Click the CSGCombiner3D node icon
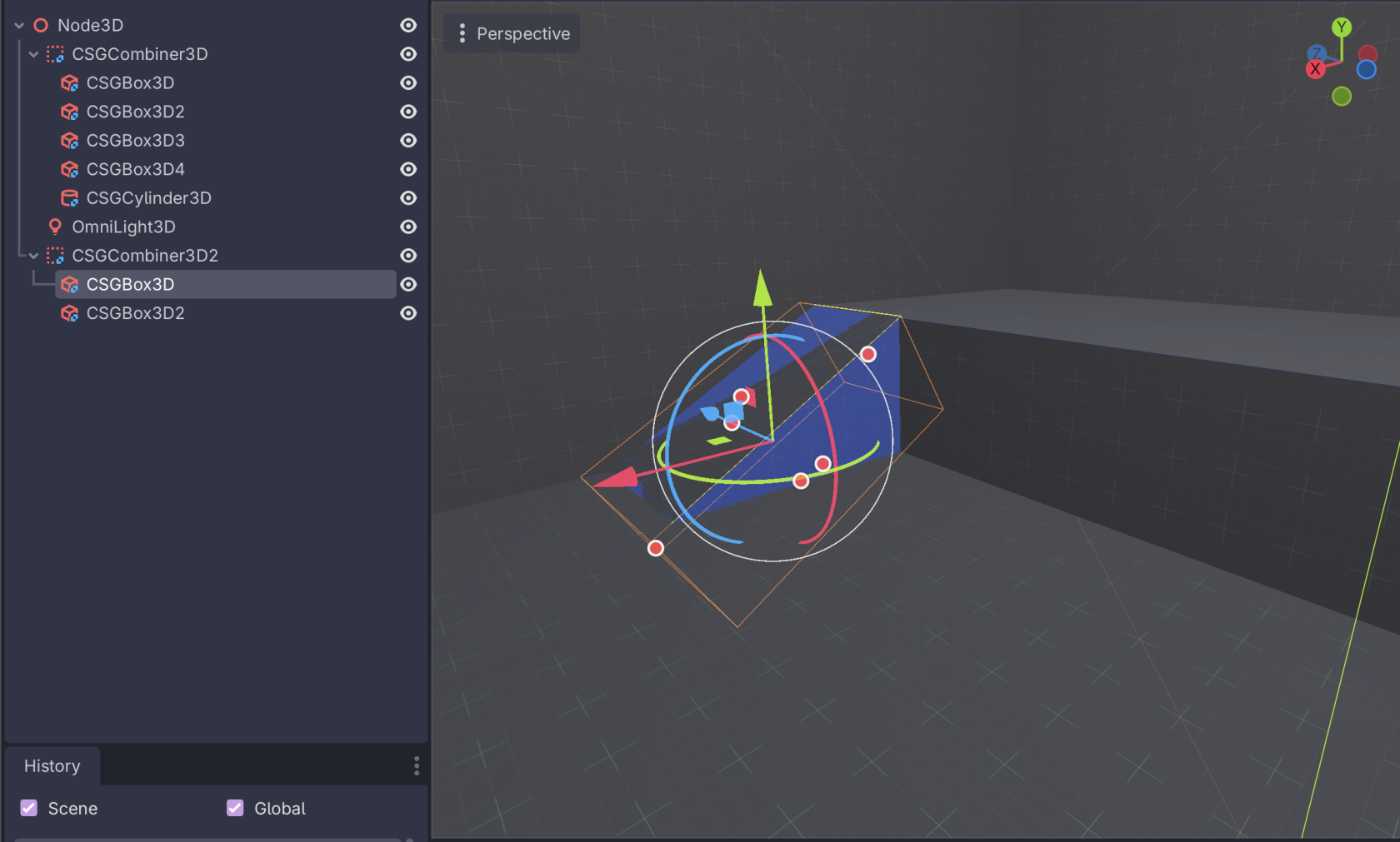1400x842 pixels. 55,53
